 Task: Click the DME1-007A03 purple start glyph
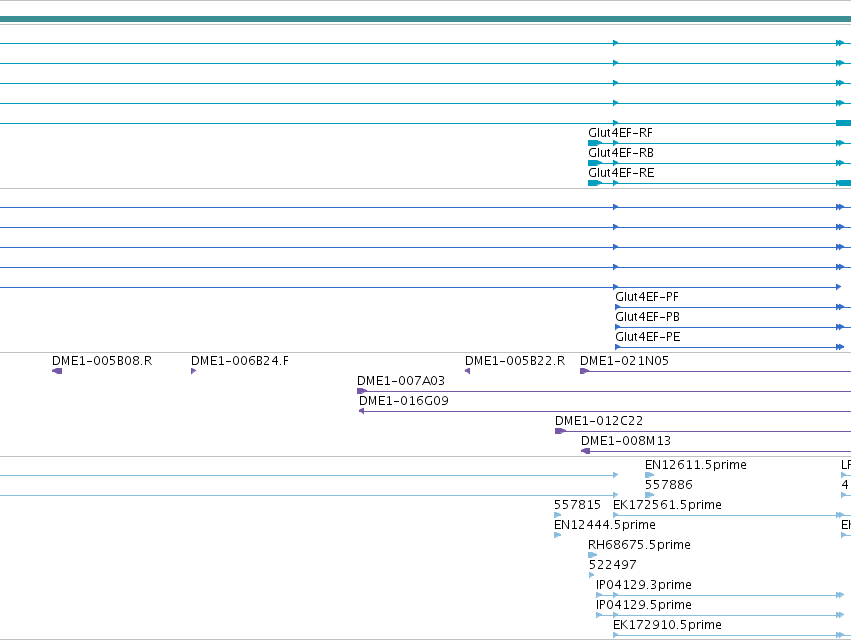click(x=362, y=391)
